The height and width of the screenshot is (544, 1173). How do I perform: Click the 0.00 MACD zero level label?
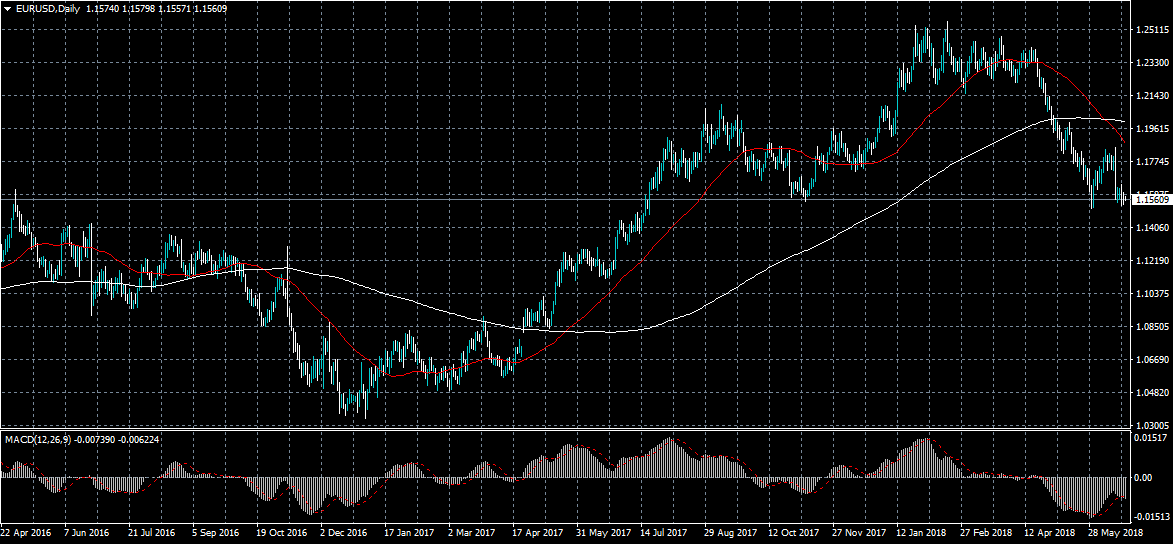click(x=1146, y=477)
